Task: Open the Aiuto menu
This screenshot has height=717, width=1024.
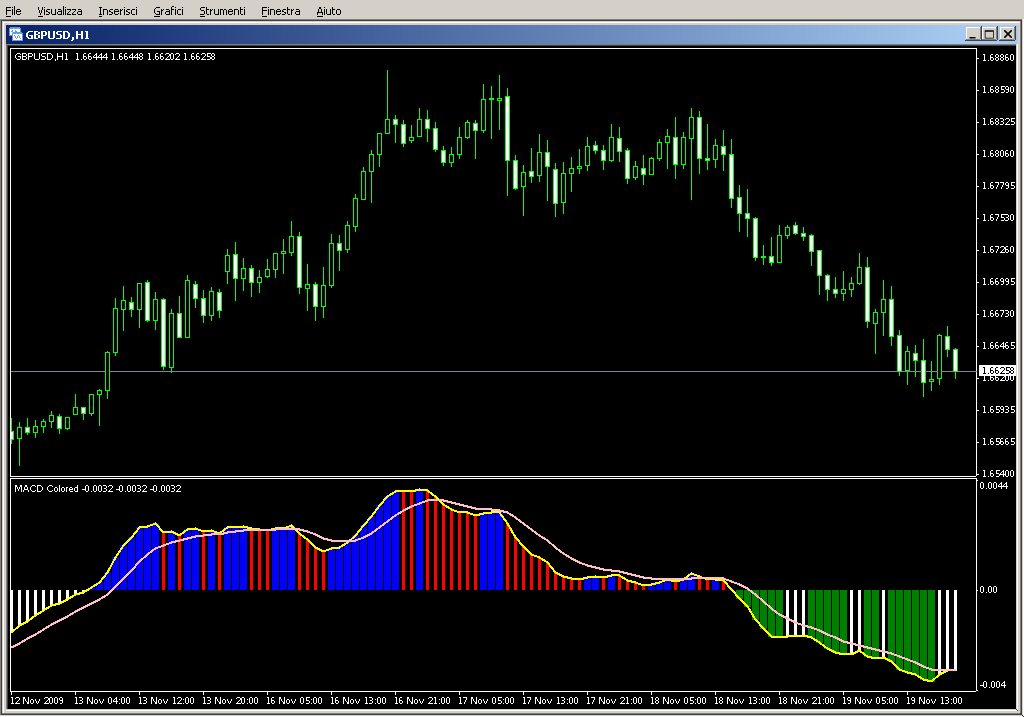Action: (328, 11)
